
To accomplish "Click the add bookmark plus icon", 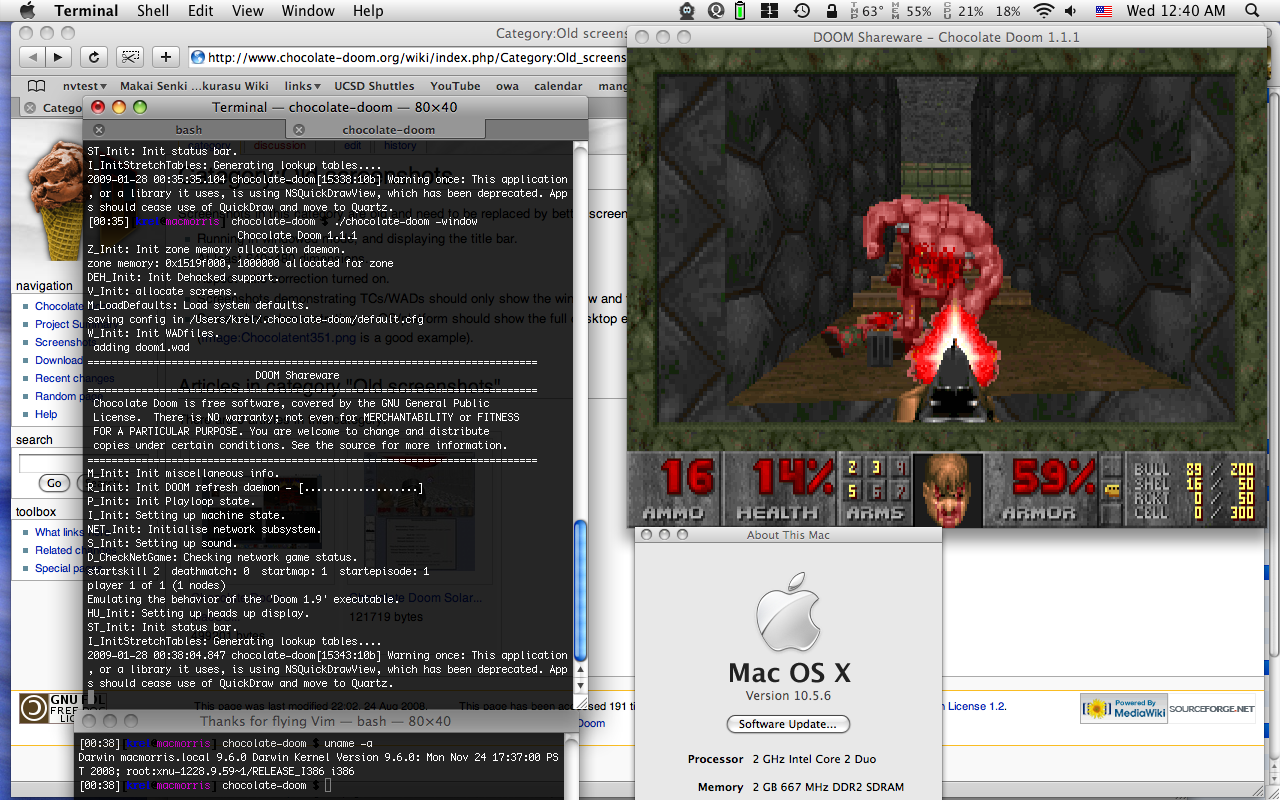I will click(x=166, y=57).
